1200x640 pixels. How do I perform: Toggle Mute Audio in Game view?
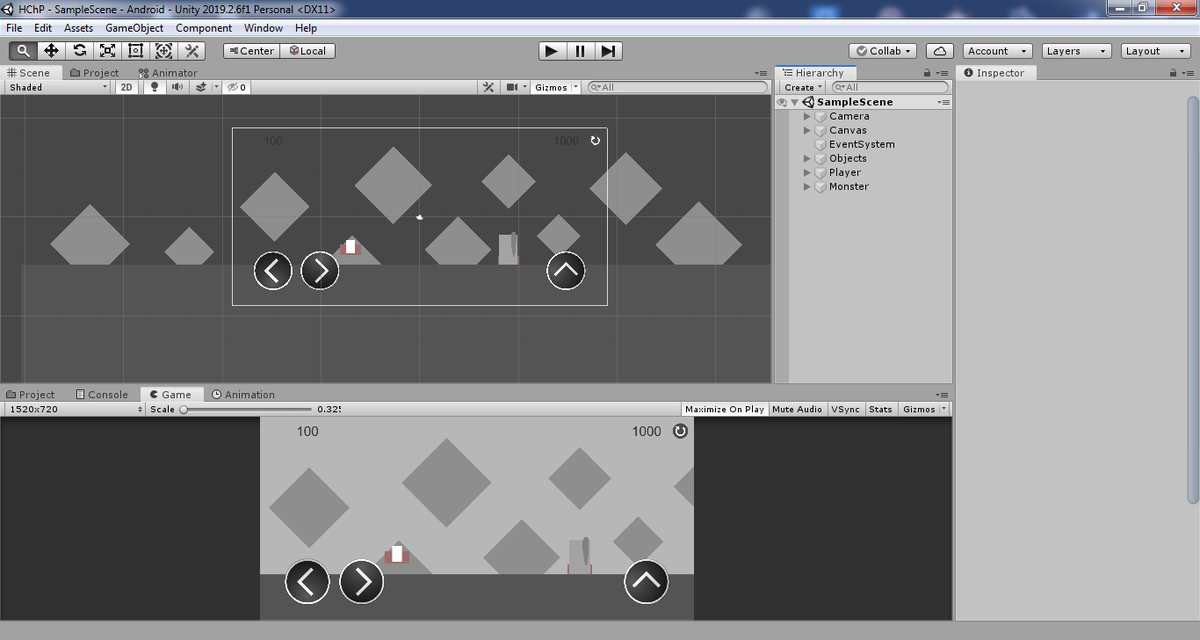pyautogui.click(x=797, y=409)
